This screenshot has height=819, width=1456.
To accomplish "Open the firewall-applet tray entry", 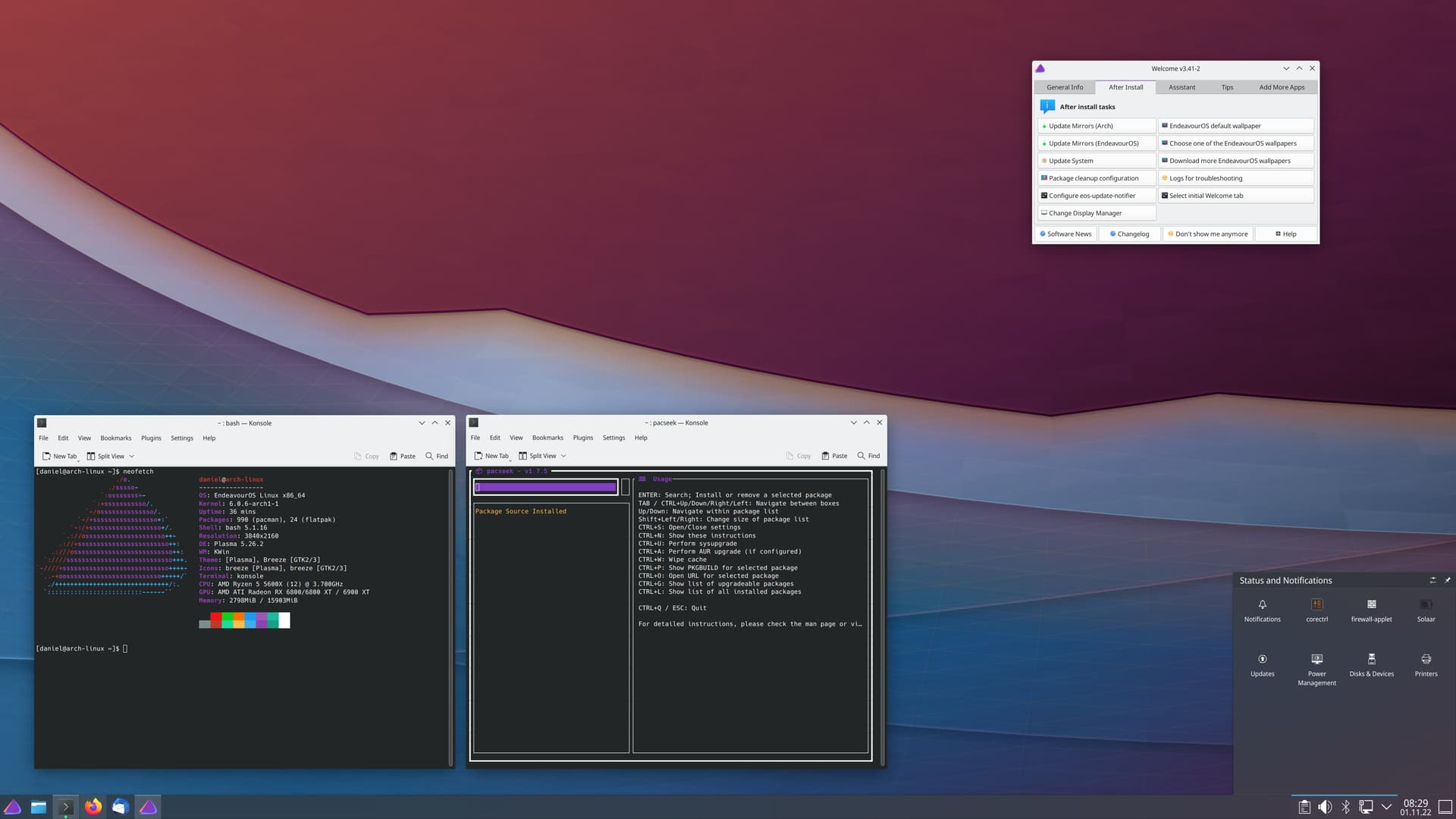I will click(1371, 610).
